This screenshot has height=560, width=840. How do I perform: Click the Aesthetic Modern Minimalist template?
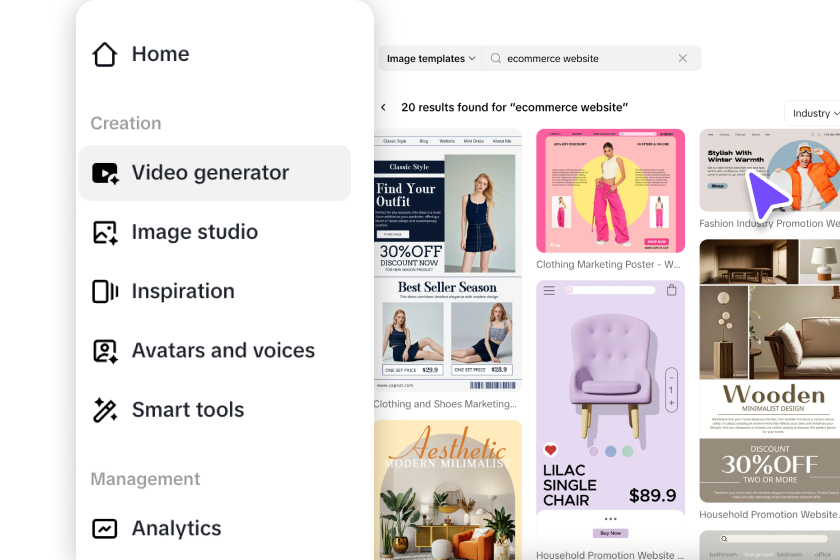click(x=448, y=490)
